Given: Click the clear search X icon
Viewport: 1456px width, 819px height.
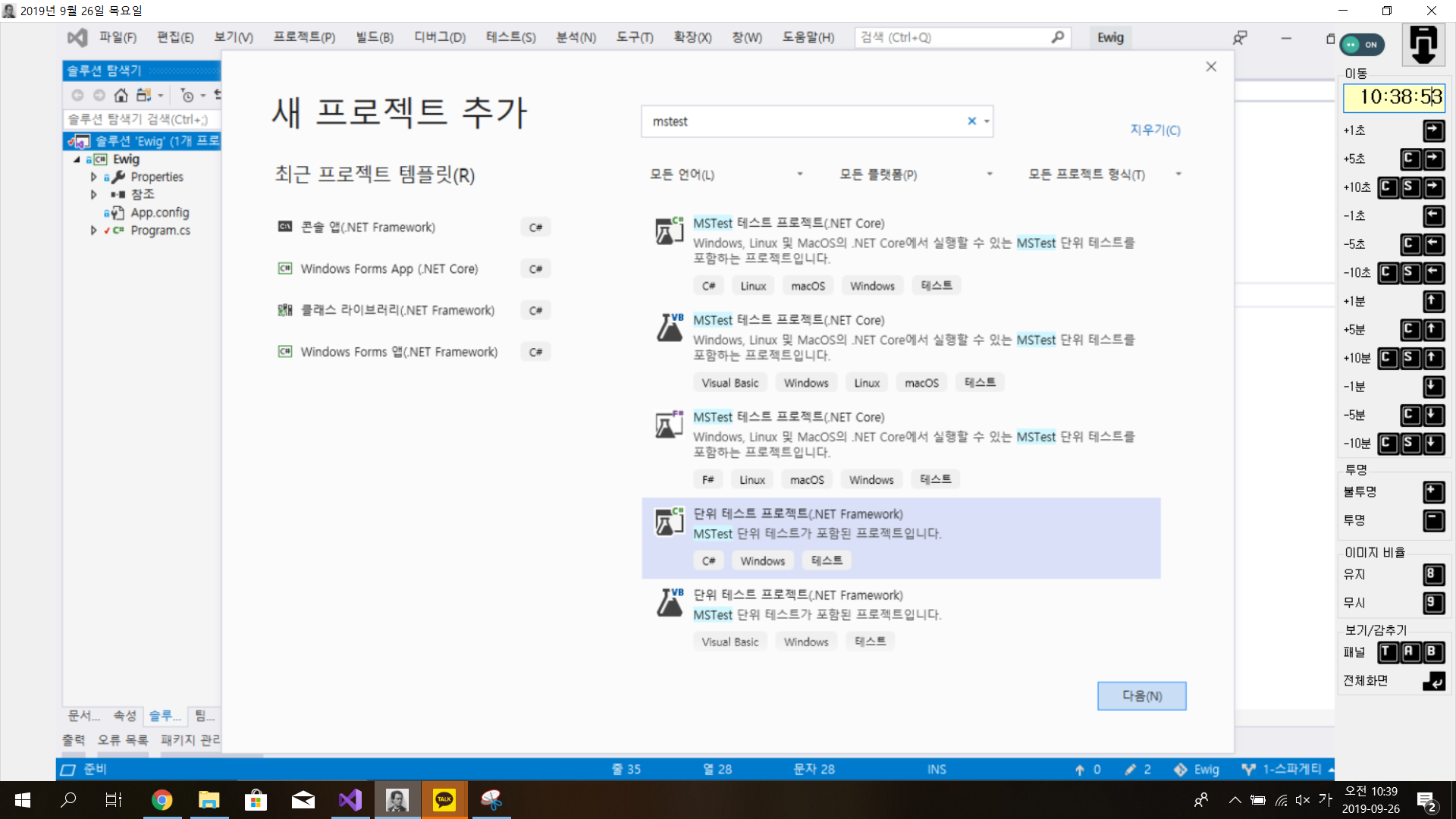Looking at the screenshot, I should pos(971,121).
